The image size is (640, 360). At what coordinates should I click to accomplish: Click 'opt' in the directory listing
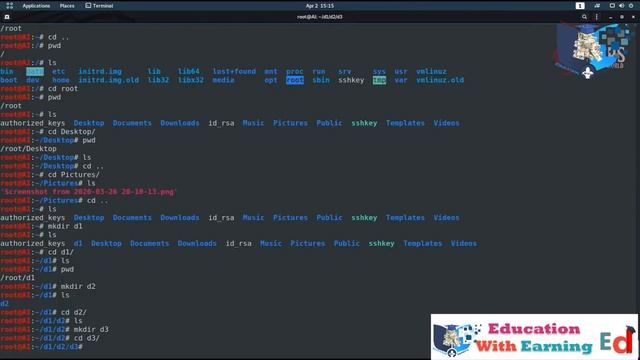[x=271, y=80]
